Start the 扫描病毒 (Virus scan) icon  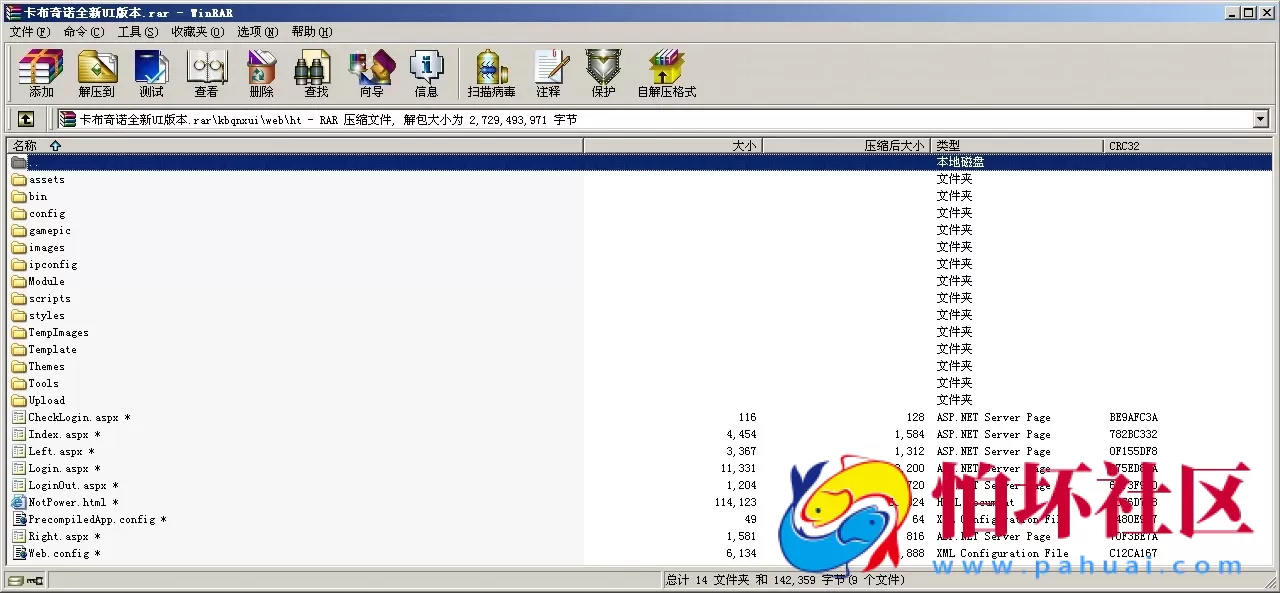coord(489,70)
